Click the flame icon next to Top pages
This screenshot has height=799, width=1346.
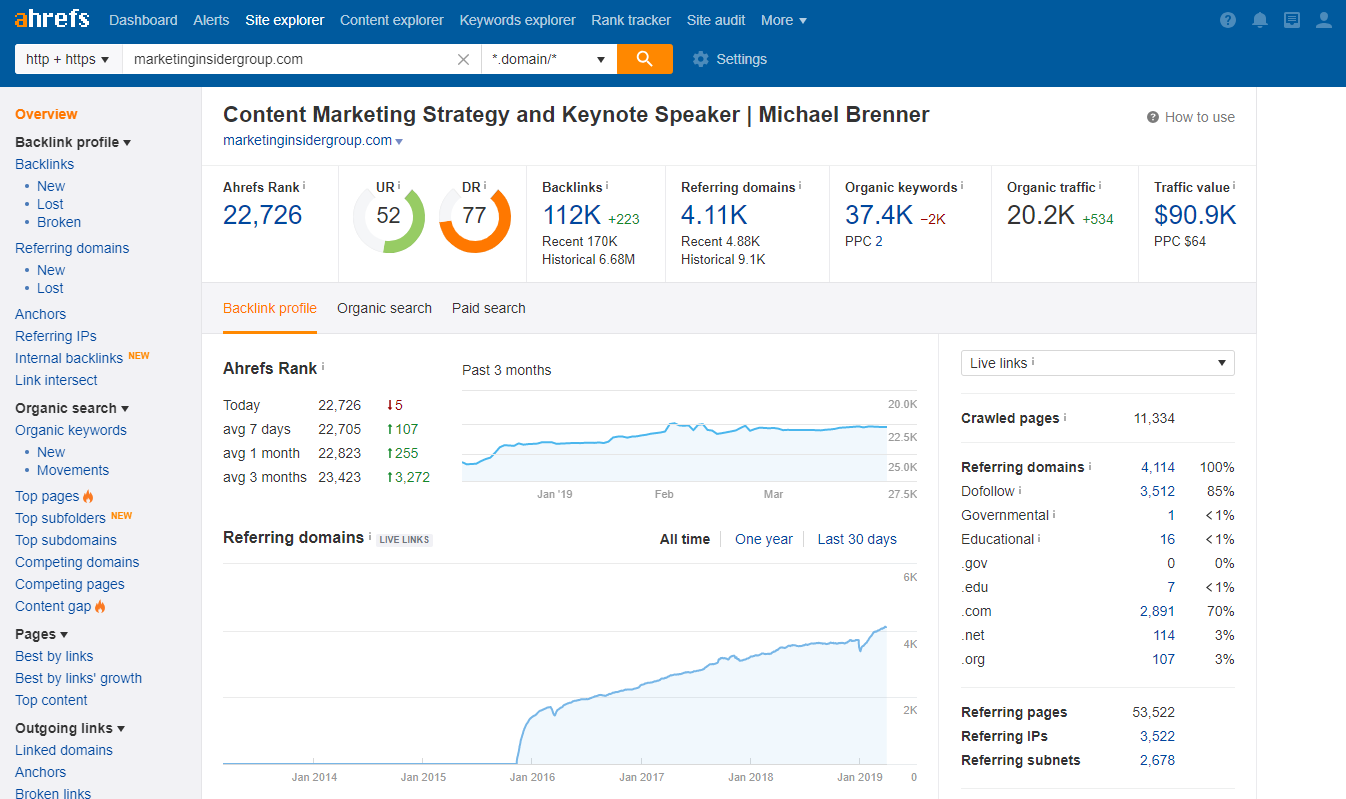click(88, 496)
